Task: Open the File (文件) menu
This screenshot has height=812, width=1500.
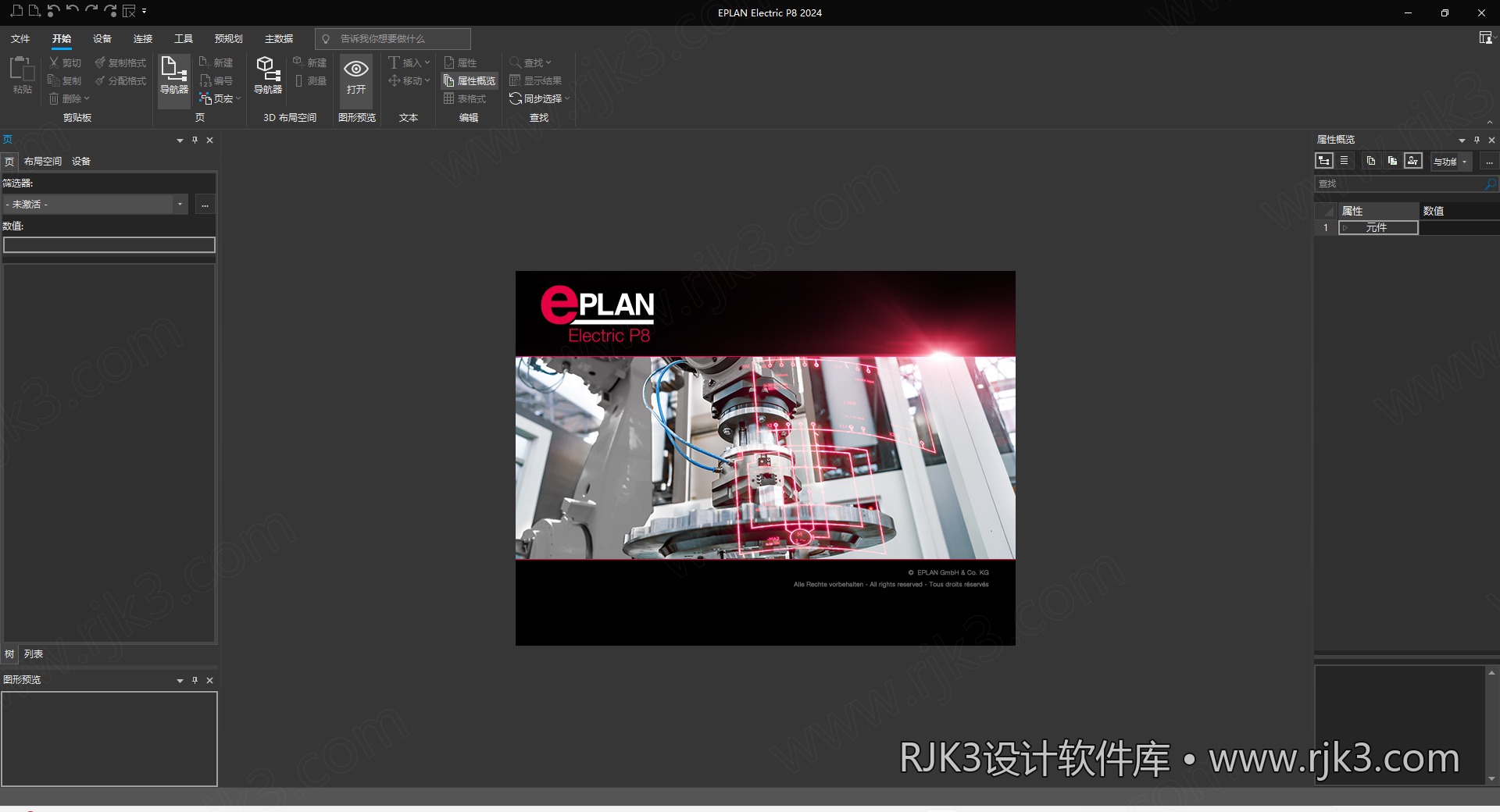Action: (x=20, y=38)
